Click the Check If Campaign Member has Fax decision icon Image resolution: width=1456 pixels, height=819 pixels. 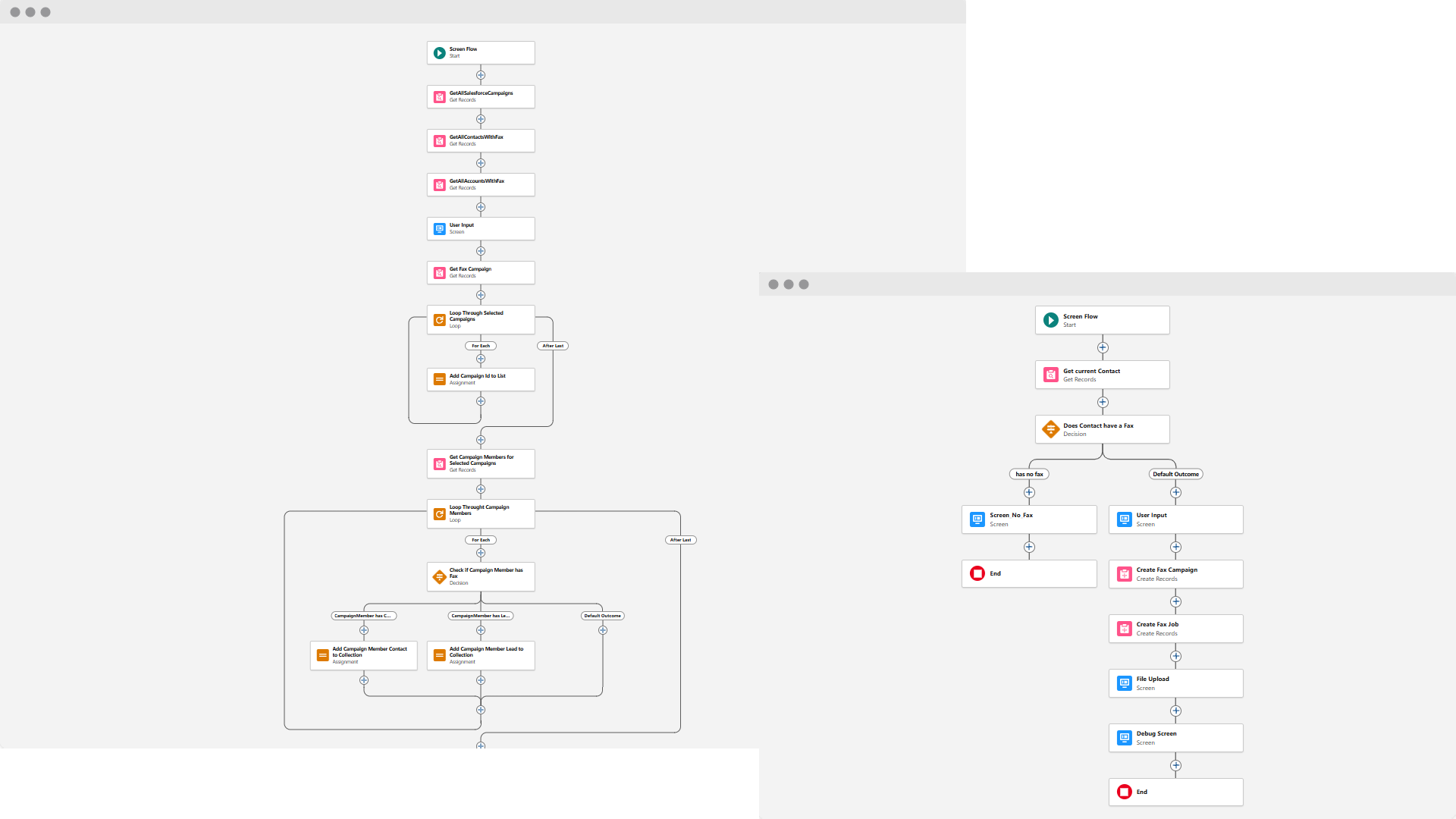pos(439,576)
